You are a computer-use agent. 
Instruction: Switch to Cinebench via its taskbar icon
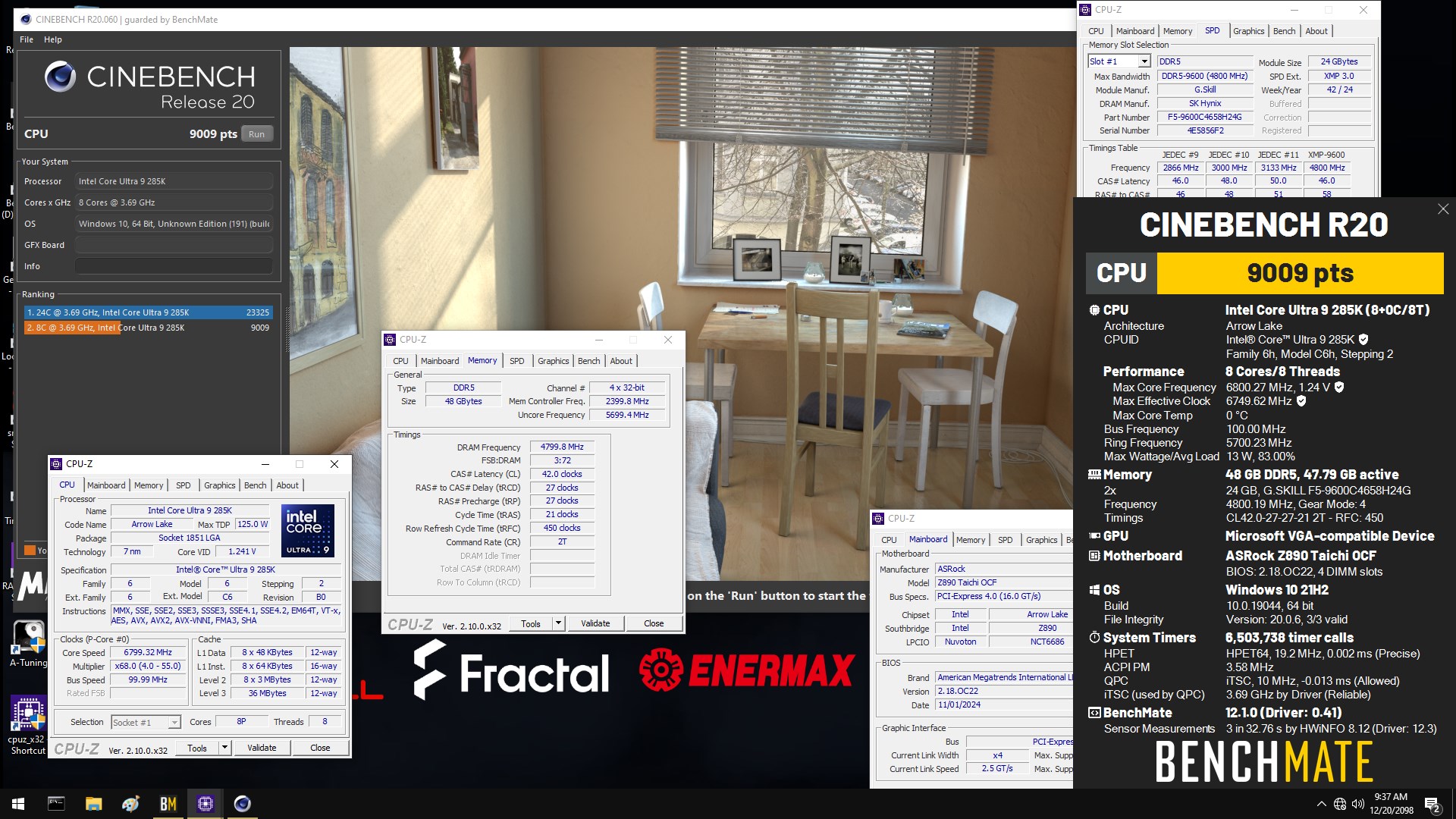243,804
